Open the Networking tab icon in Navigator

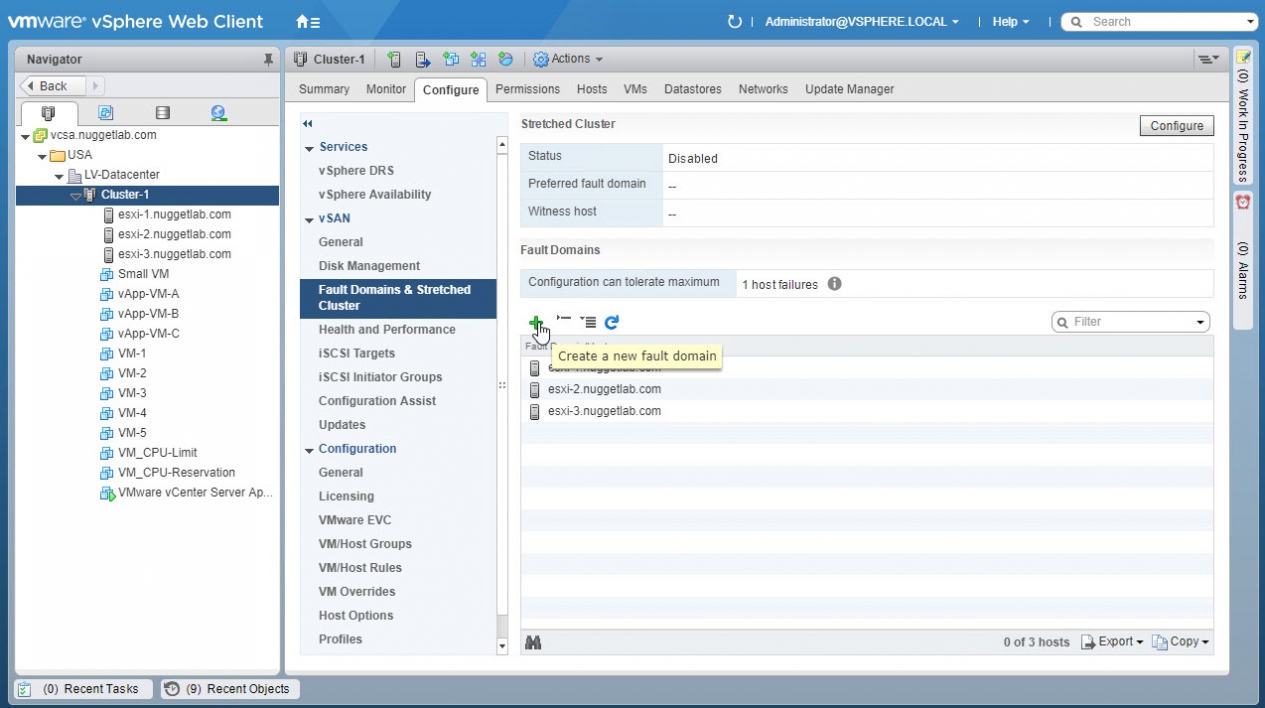point(218,113)
